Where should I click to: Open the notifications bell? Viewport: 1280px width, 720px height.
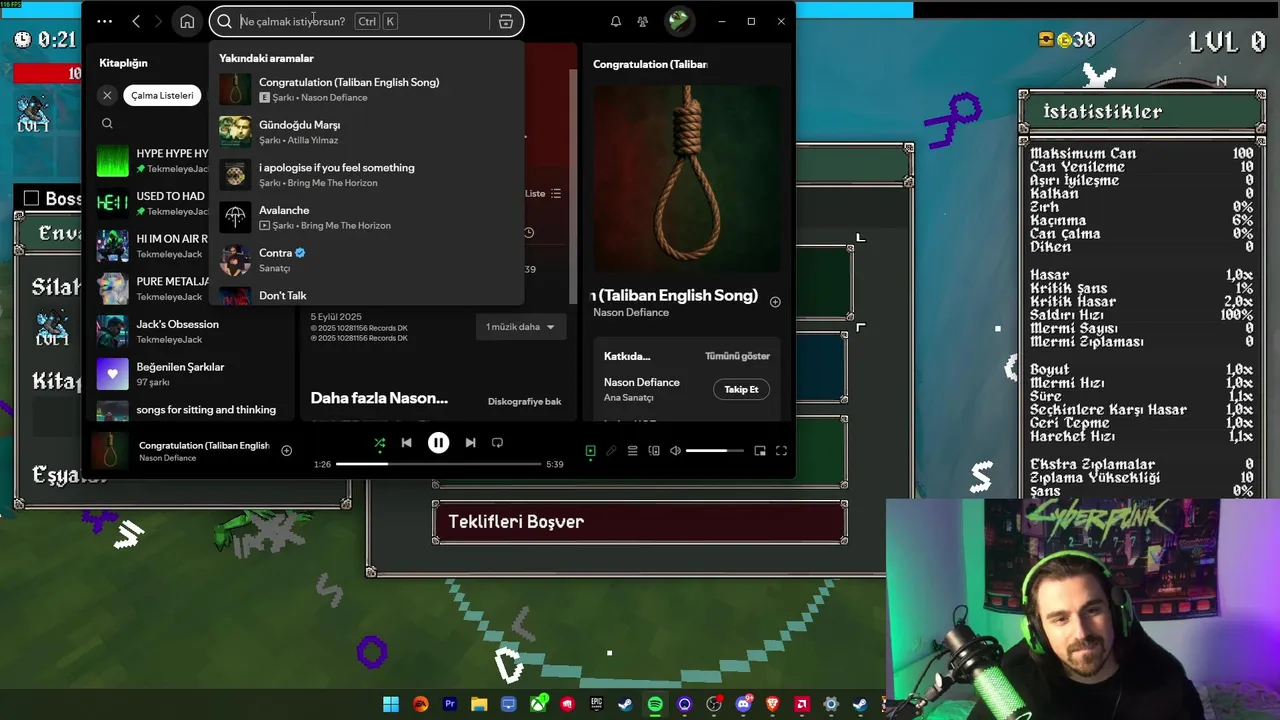click(x=616, y=21)
